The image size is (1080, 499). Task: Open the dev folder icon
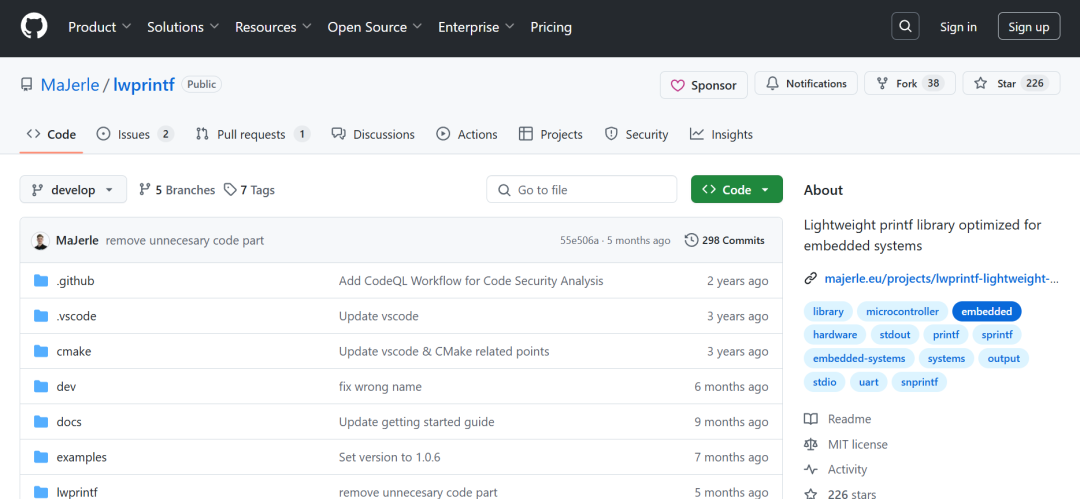[x=41, y=387]
